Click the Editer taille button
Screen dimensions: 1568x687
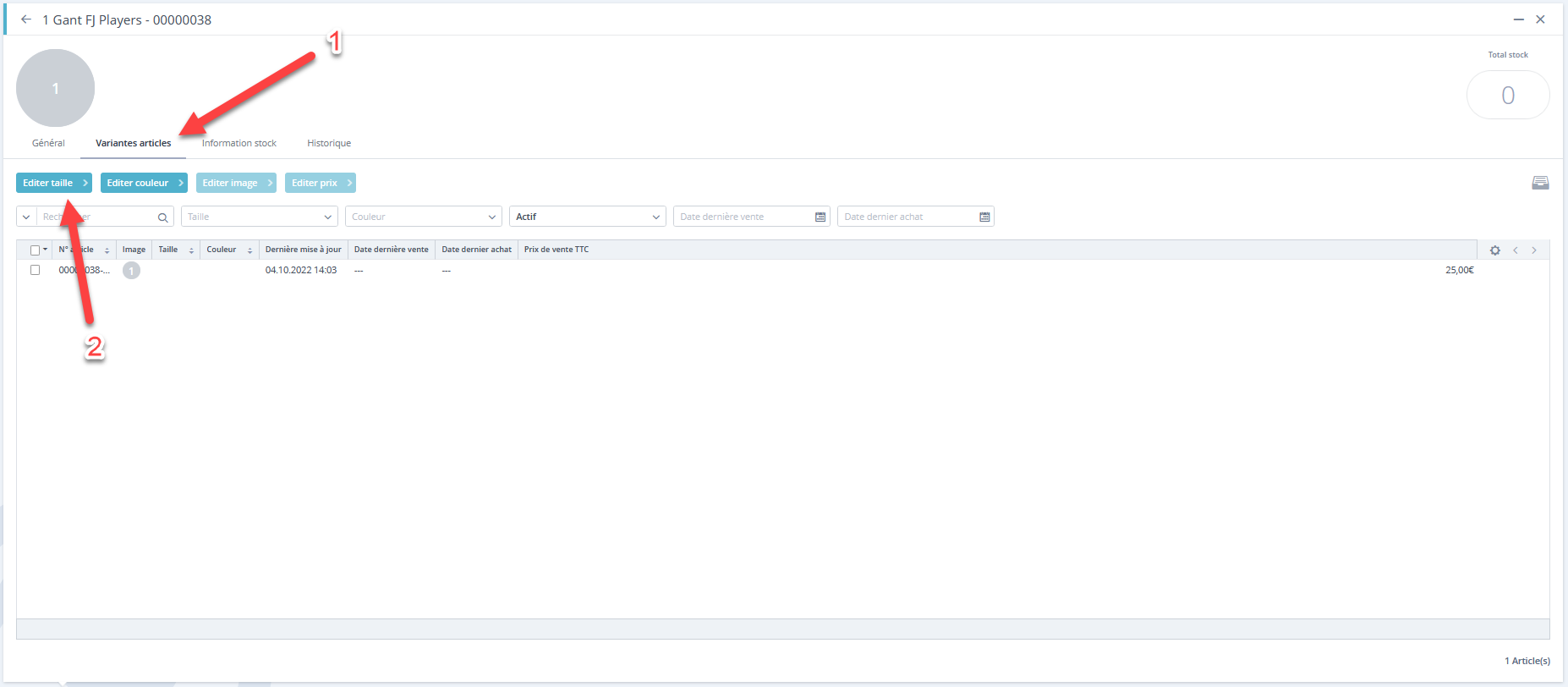point(54,183)
